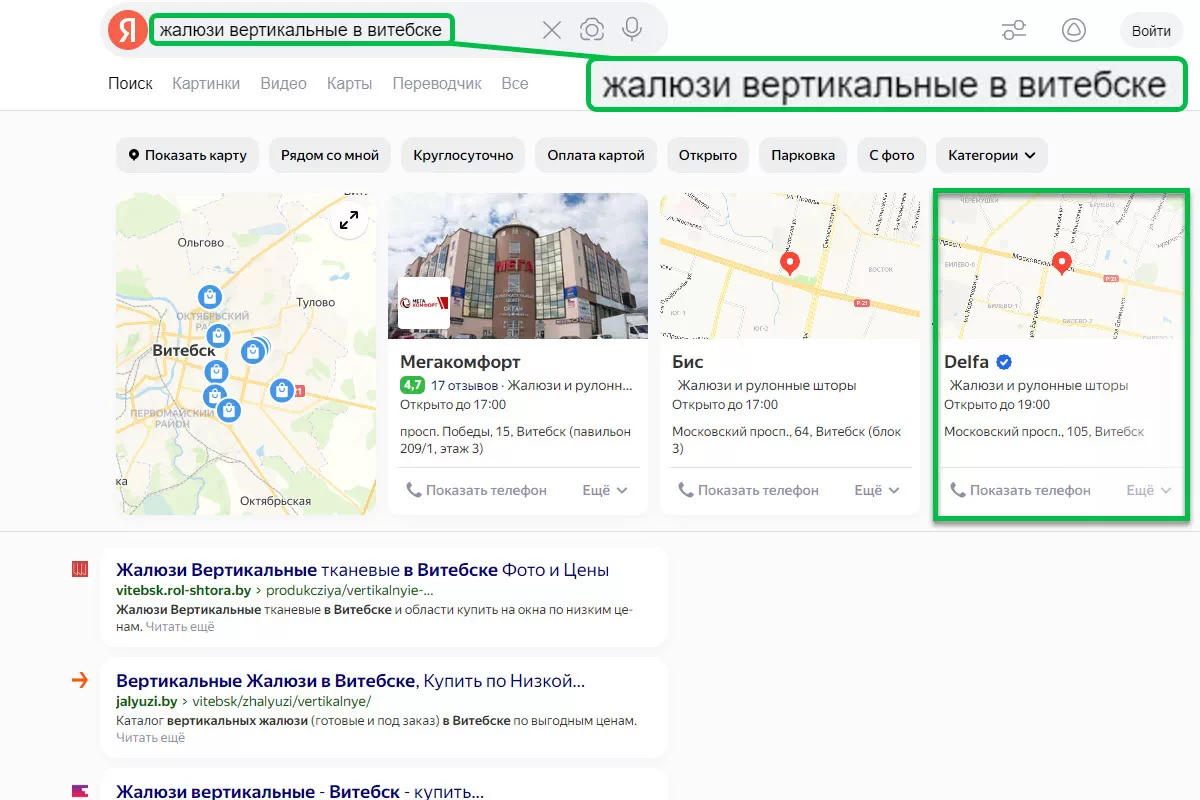Clear the search query with X icon
This screenshot has width=1200, height=800.
(551, 30)
